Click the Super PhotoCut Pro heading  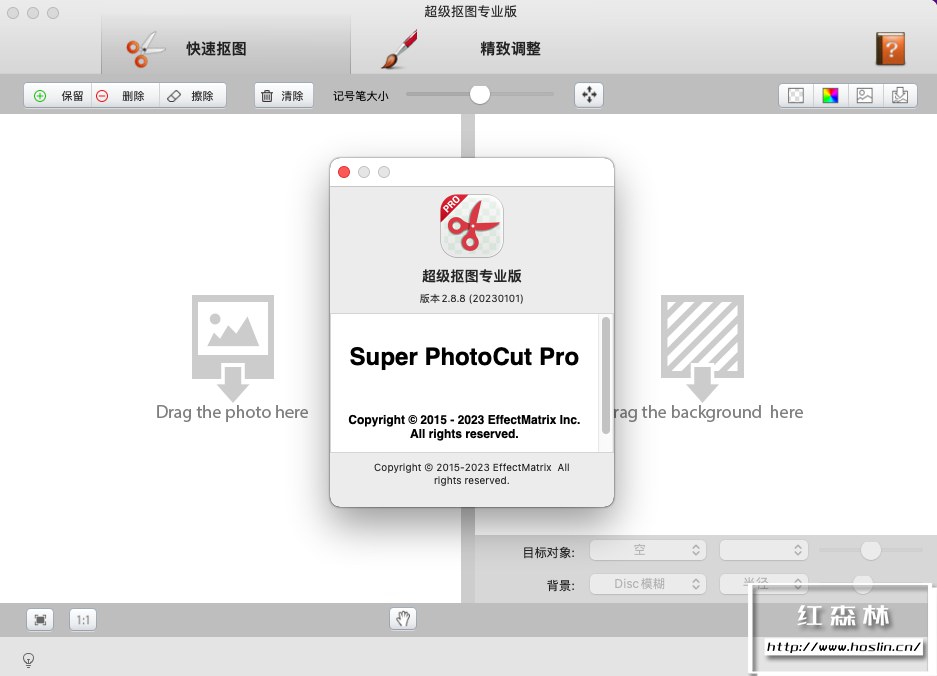pos(464,357)
